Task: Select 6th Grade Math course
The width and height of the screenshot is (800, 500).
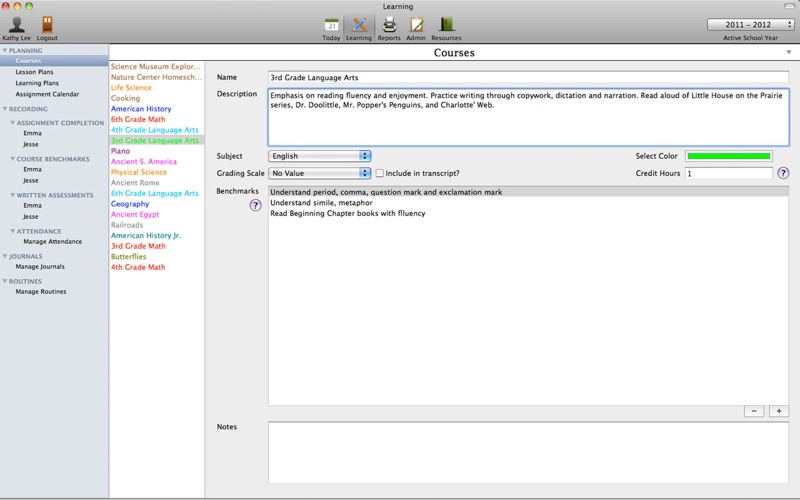Action: pyautogui.click(x=138, y=119)
